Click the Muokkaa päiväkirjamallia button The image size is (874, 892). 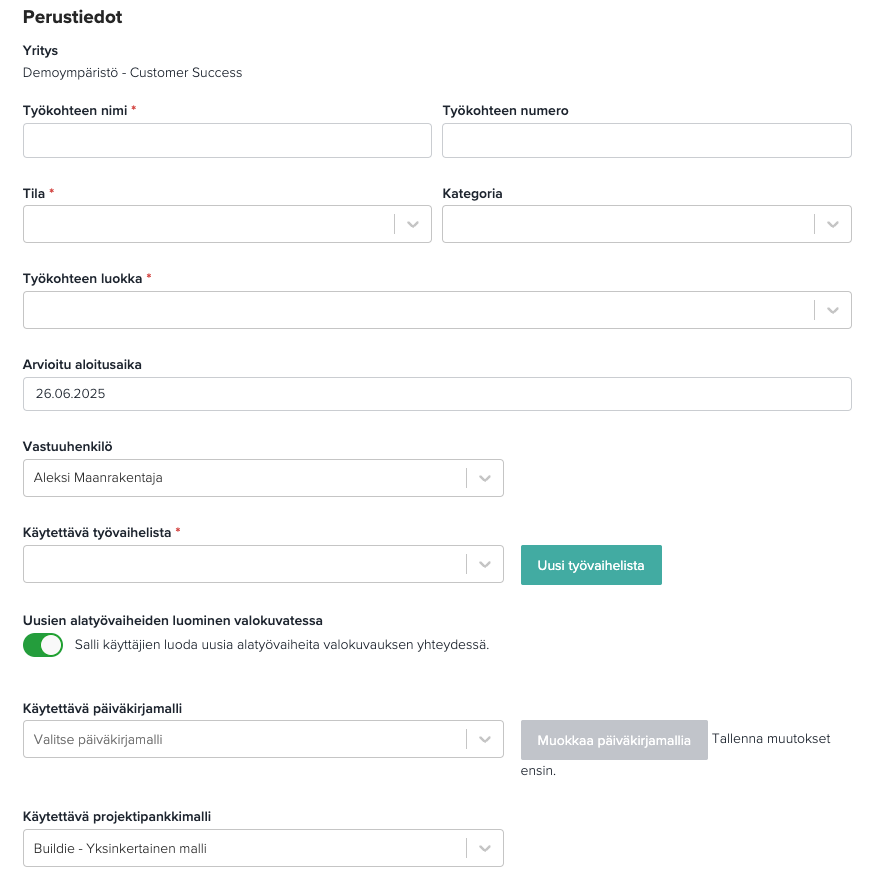pyautogui.click(x=614, y=740)
